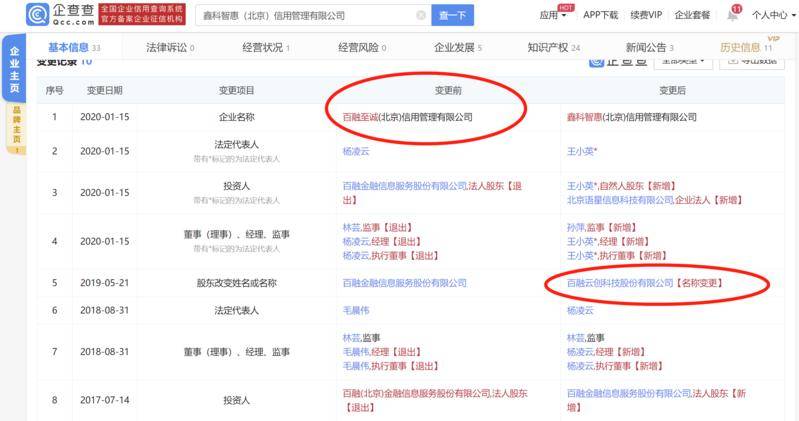Image resolution: width=799 pixels, height=421 pixels.
Task: Open the 企业套餐 link
Action: (692, 15)
